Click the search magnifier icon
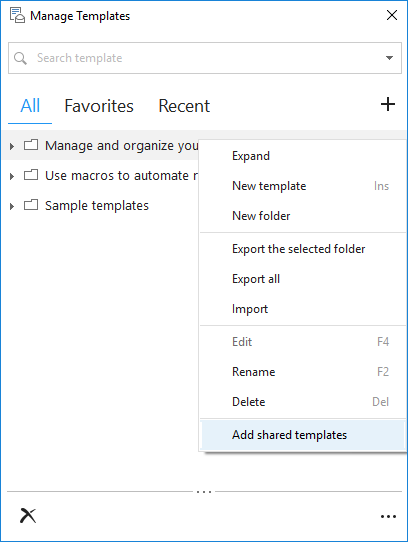 pos(20,58)
